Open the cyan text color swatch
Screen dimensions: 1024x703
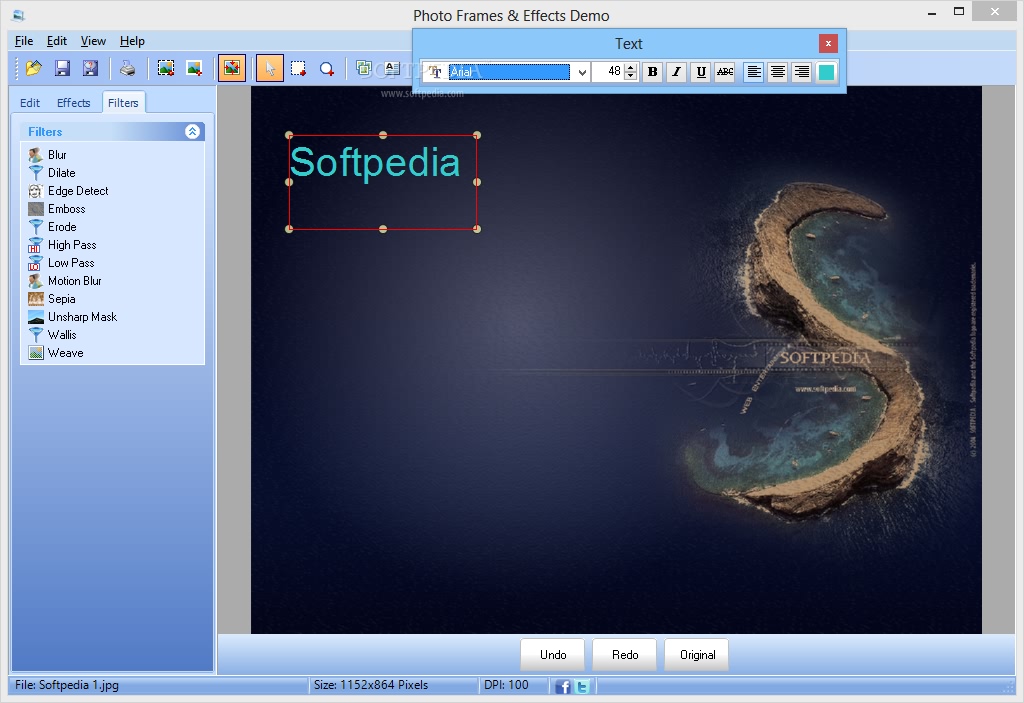tap(826, 72)
